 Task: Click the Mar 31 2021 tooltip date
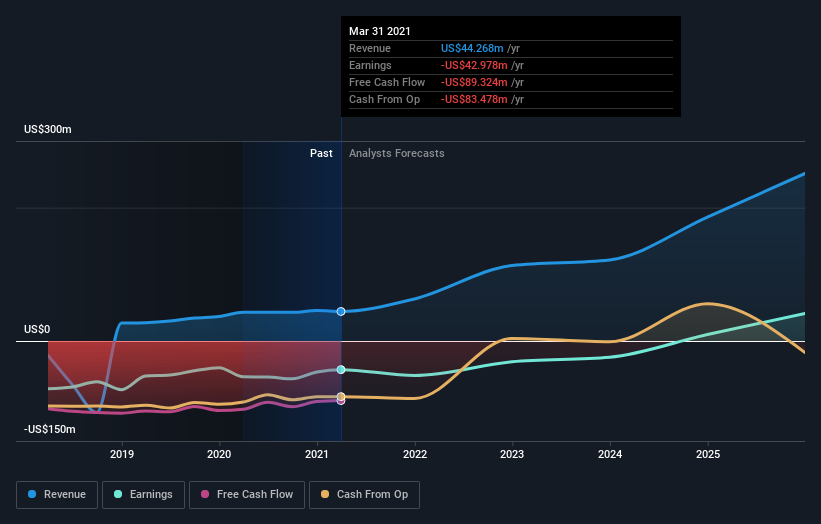[380, 31]
